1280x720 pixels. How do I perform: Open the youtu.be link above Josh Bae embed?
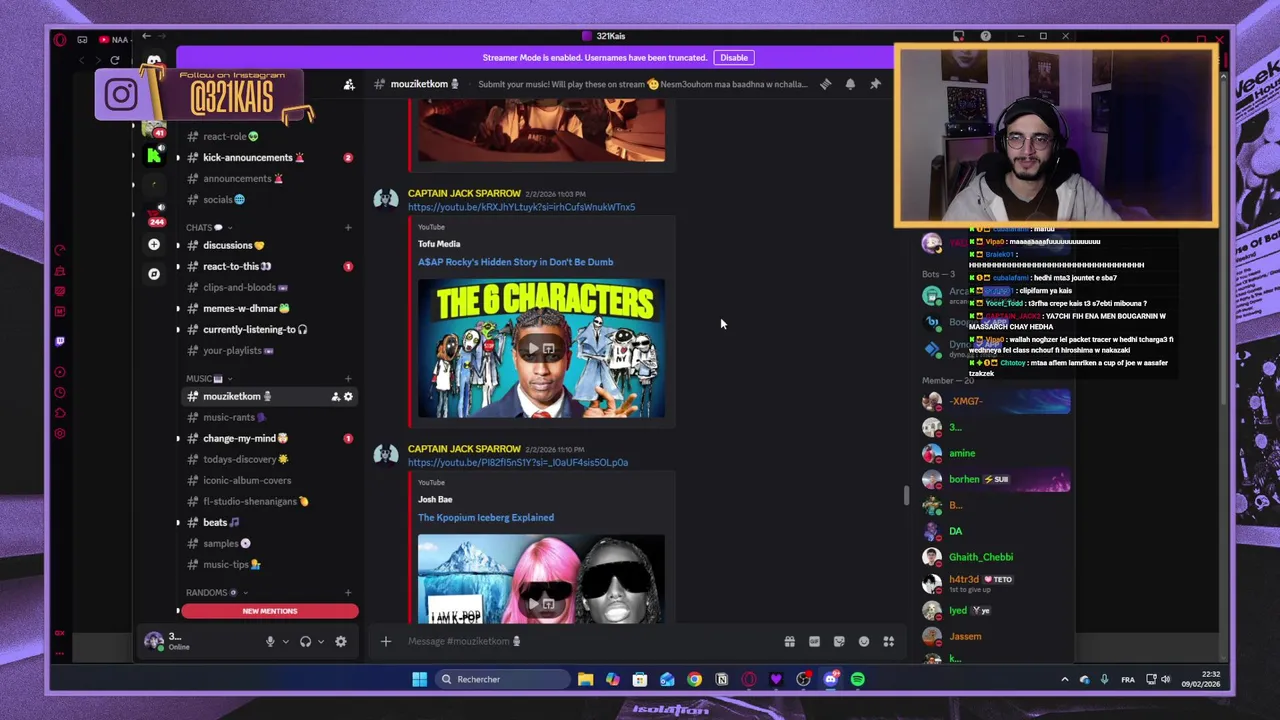(x=518, y=463)
